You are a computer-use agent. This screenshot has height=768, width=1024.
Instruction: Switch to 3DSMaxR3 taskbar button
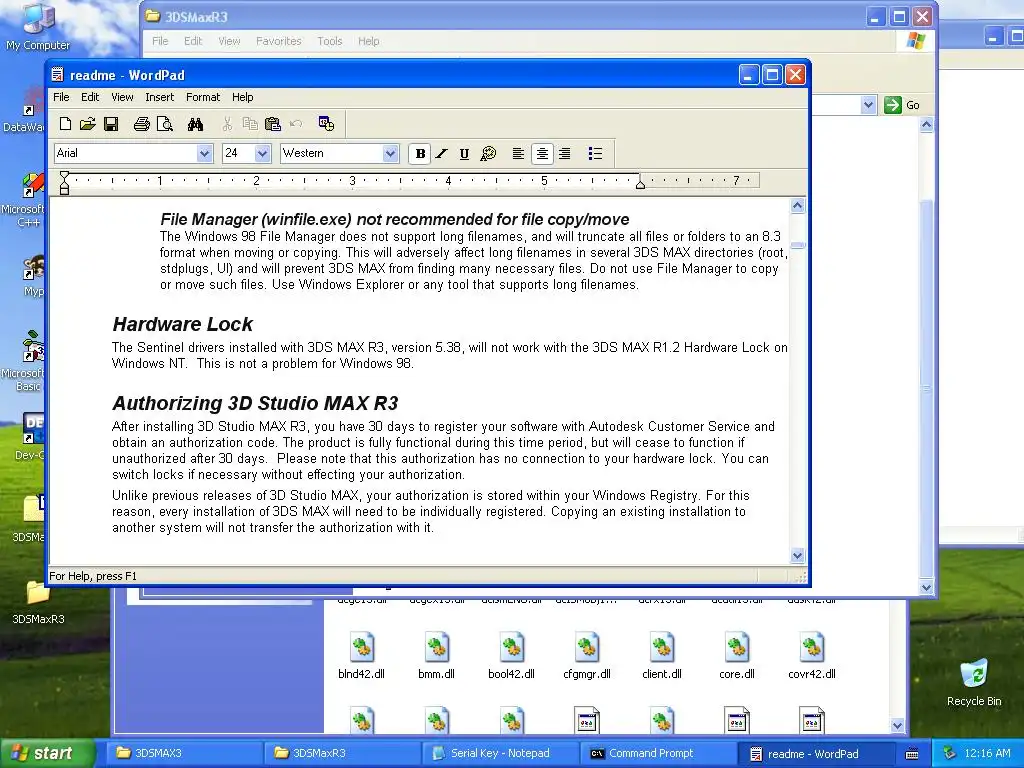343,753
